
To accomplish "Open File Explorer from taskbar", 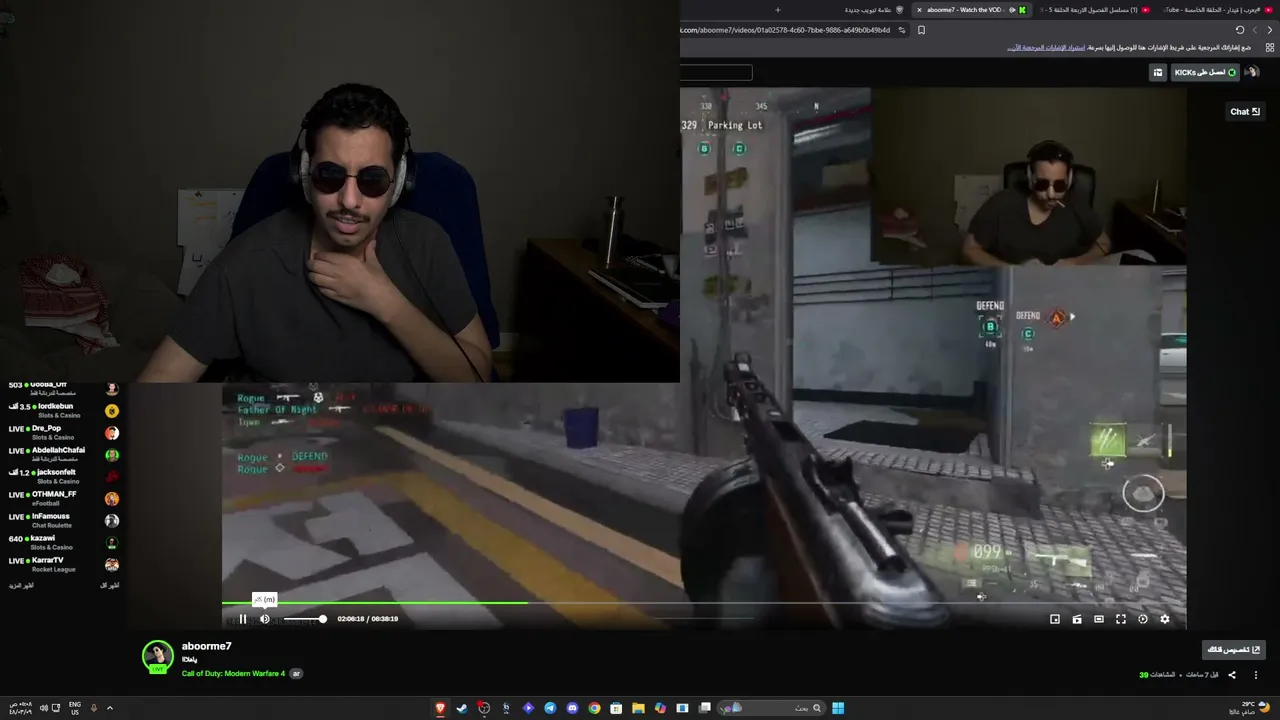I will (x=638, y=708).
